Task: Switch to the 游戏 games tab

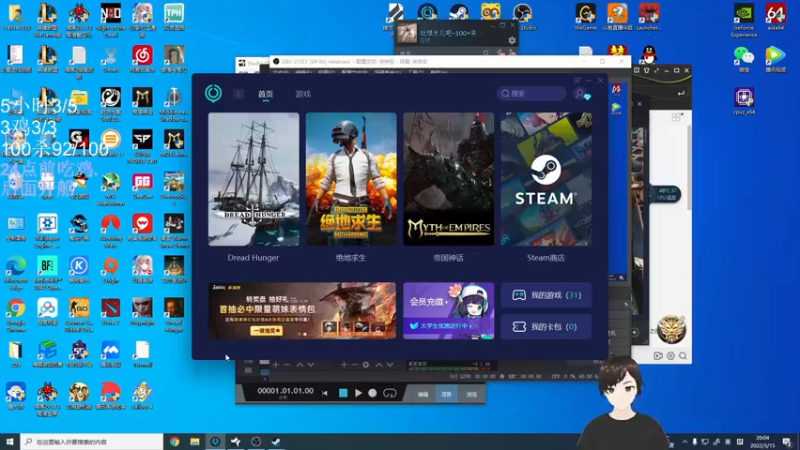Action: pyautogui.click(x=303, y=94)
